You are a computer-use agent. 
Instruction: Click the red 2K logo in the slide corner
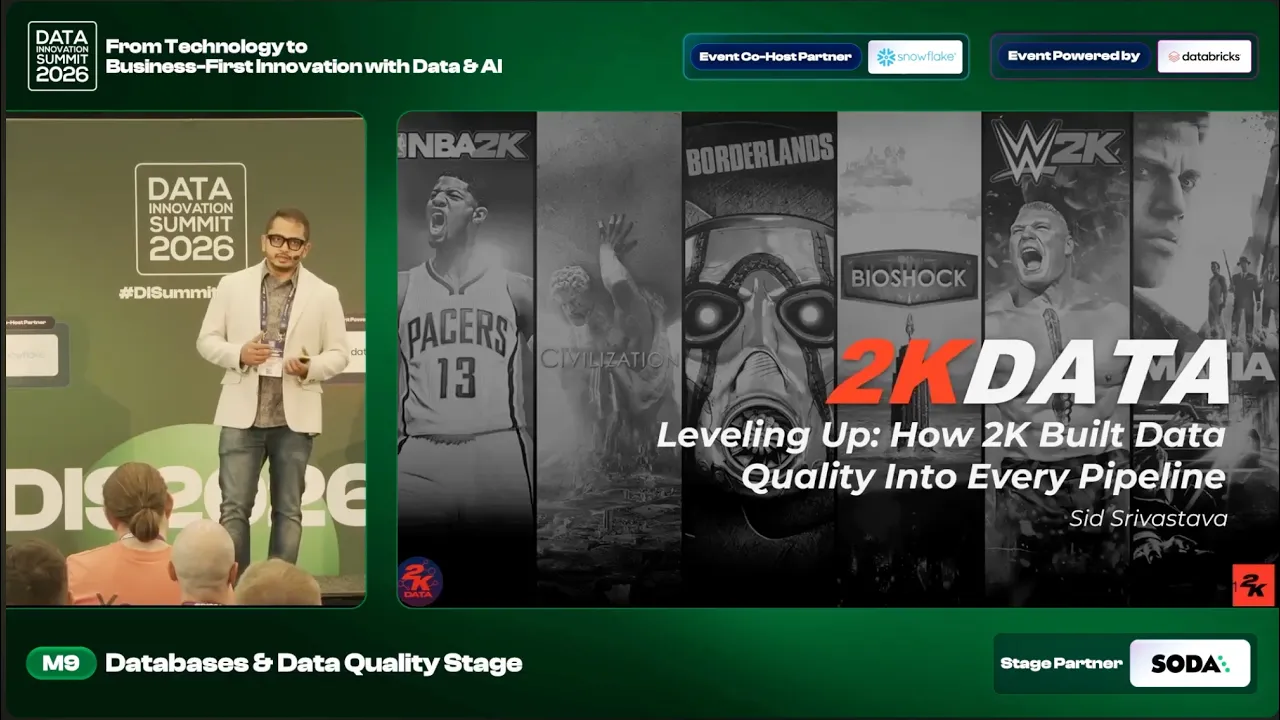point(1253,585)
